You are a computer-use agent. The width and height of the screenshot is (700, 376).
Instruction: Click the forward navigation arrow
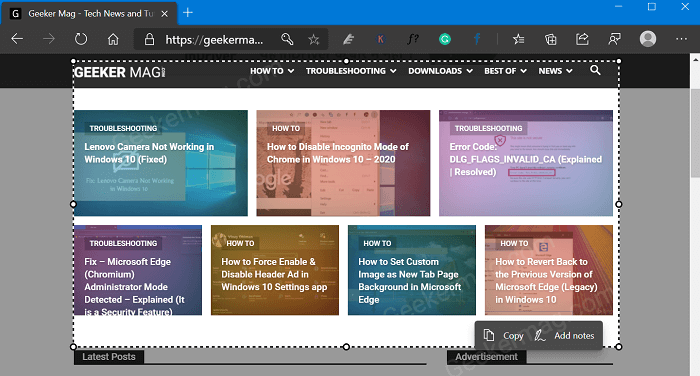point(49,39)
